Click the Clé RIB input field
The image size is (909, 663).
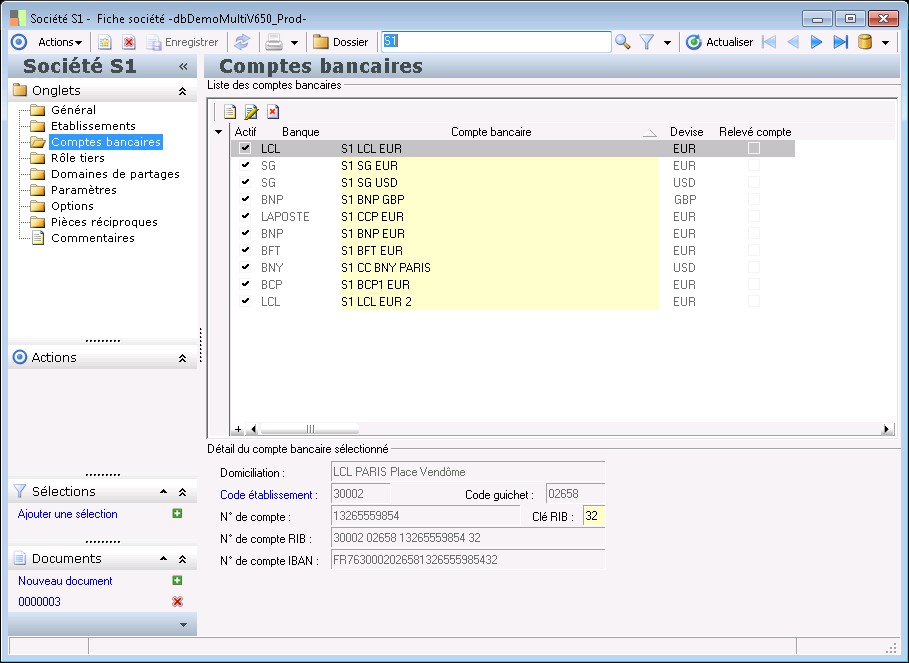[x=594, y=517]
